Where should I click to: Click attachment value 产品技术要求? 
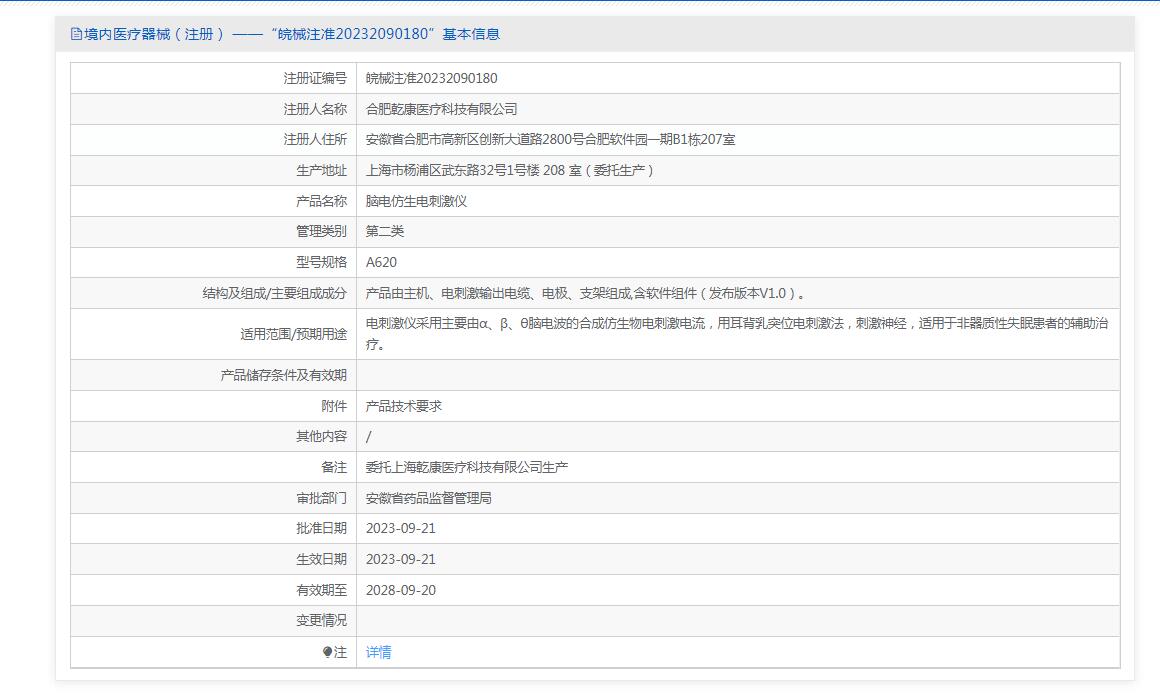403,406
